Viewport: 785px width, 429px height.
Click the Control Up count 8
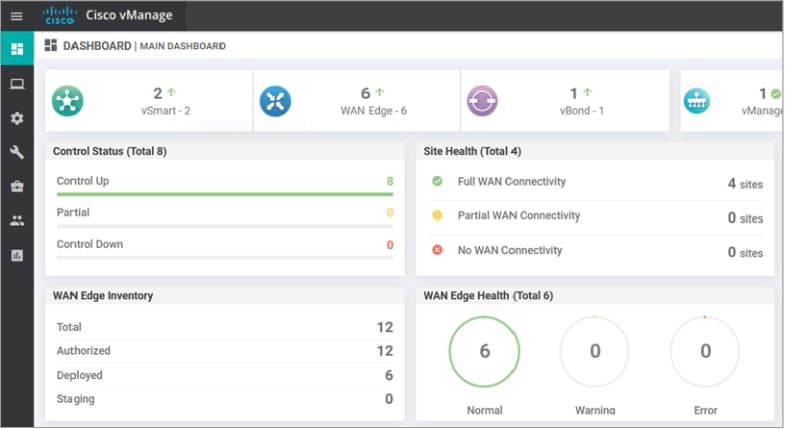[x=389, y=181]
